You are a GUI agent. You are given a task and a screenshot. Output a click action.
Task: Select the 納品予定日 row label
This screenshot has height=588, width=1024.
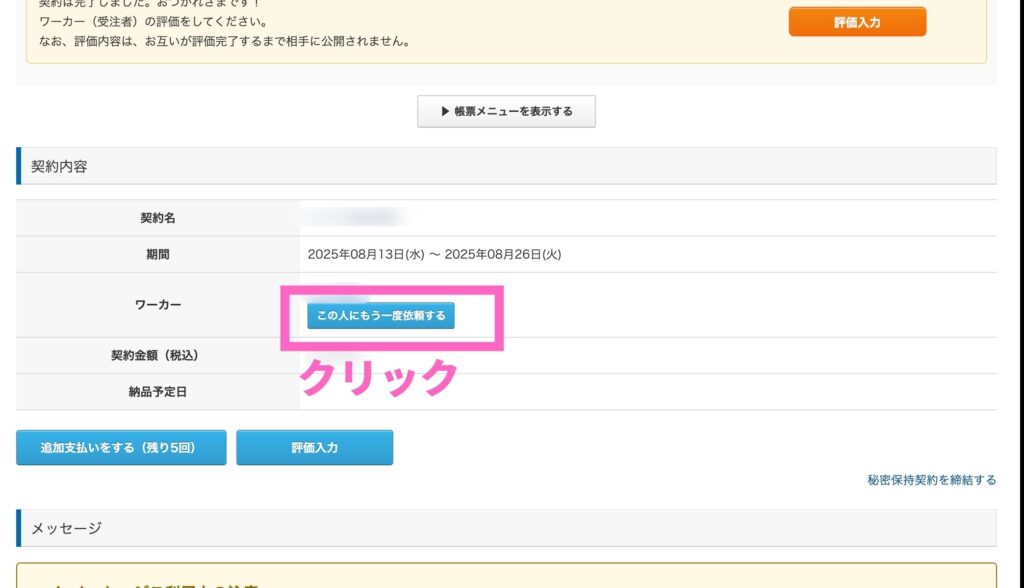(x=158, y=392)
